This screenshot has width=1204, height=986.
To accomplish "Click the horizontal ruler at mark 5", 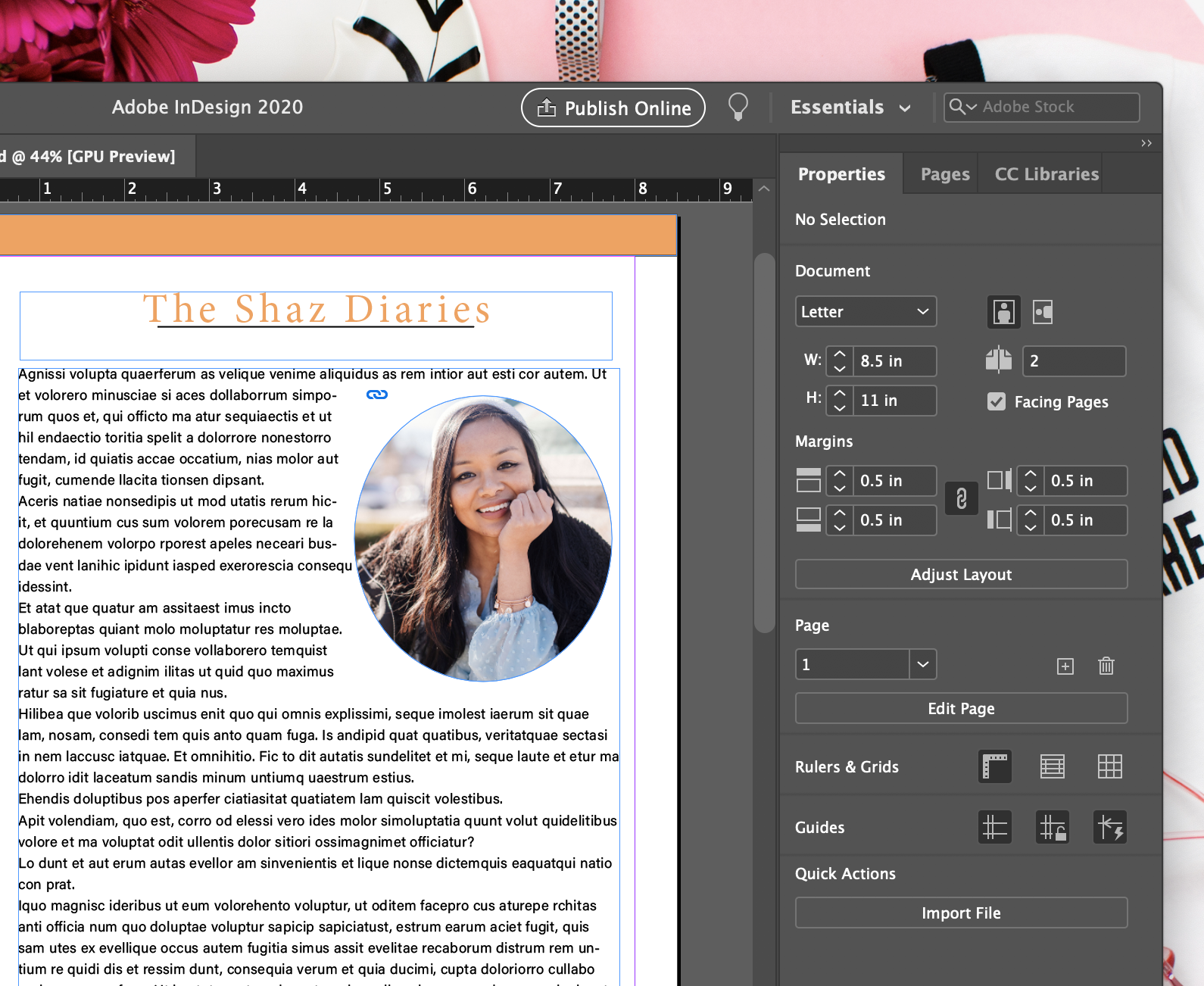I will pyautogui.click(x=387, y=189).
